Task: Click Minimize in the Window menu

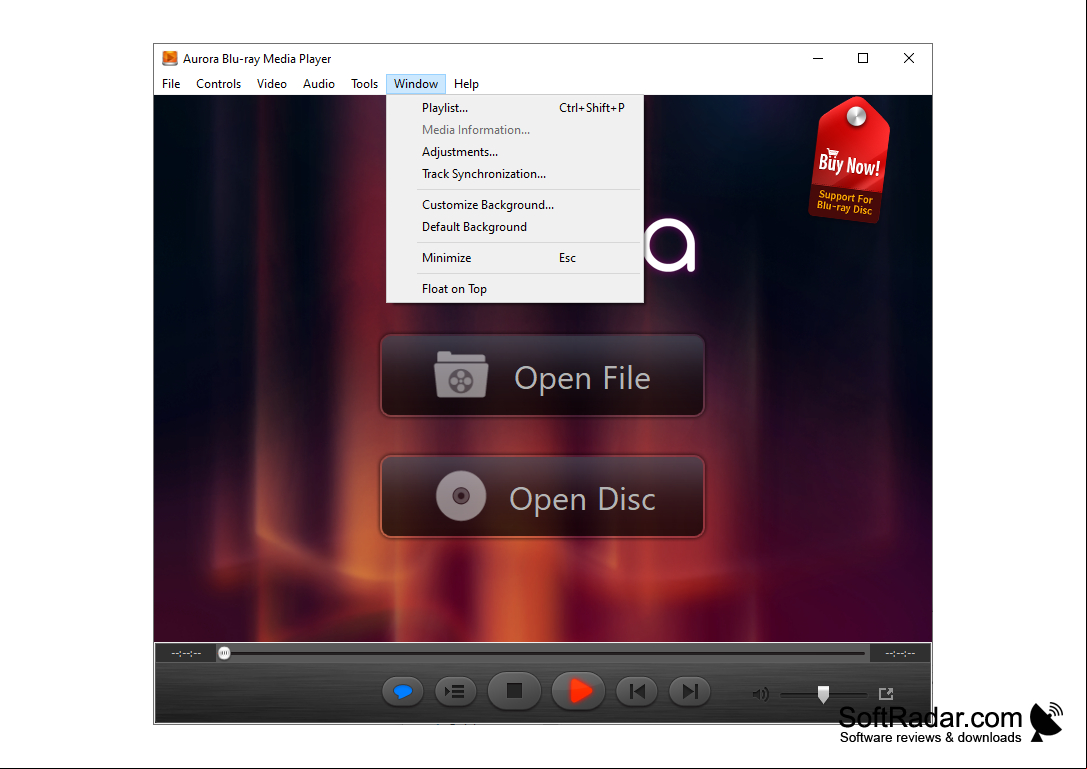Action: [515, 258]
